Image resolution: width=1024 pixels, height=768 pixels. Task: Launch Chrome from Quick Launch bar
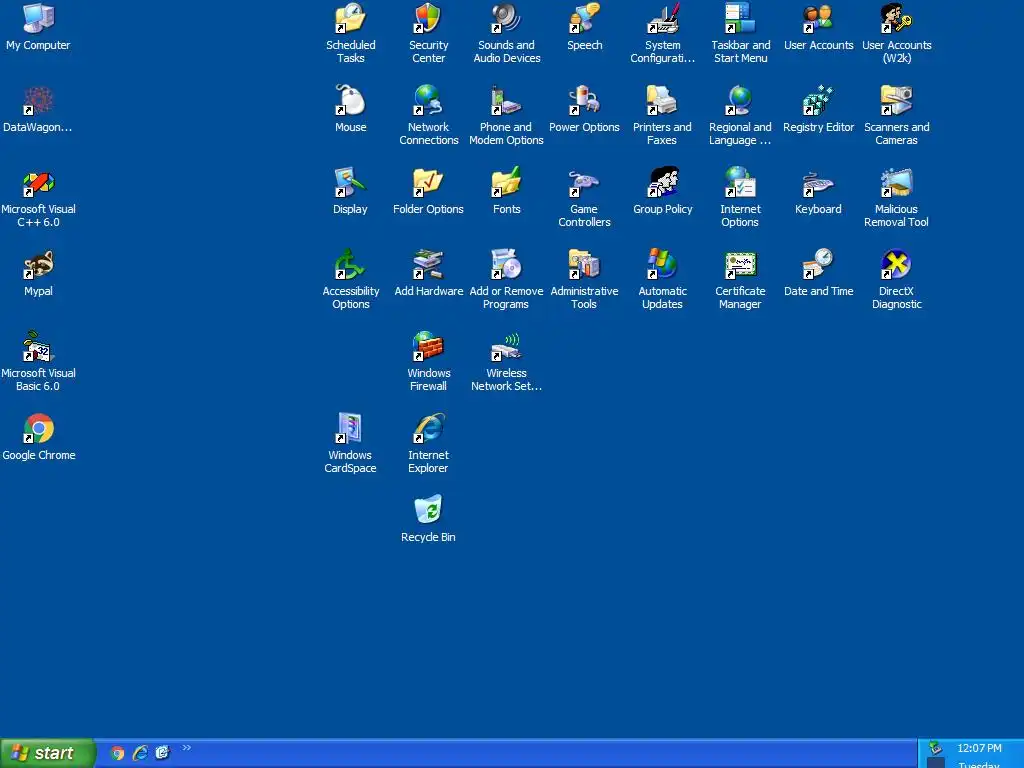(x=118, y=753)
